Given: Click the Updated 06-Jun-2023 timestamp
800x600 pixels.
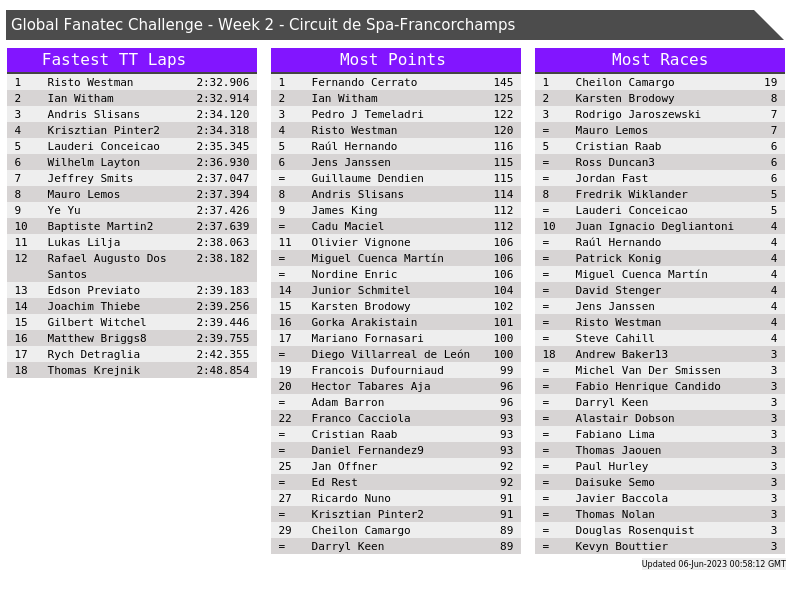Looking at the screenshot, I should click(x=713, y=564).
